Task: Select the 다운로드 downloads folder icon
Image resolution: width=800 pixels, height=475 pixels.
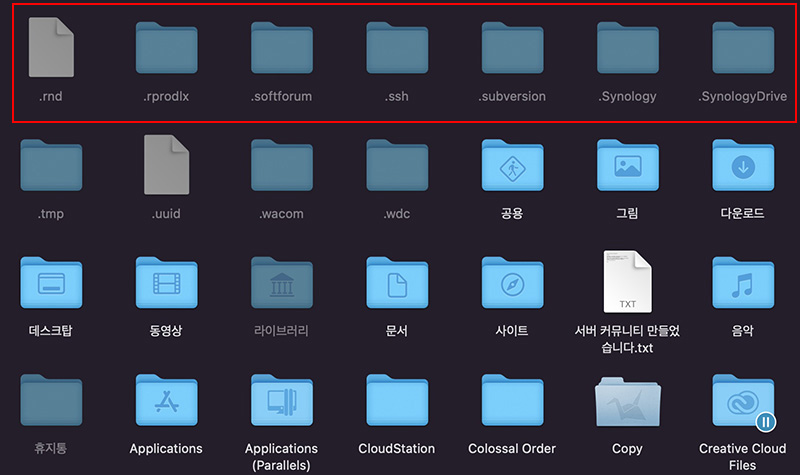Action: tap(743, 165)
